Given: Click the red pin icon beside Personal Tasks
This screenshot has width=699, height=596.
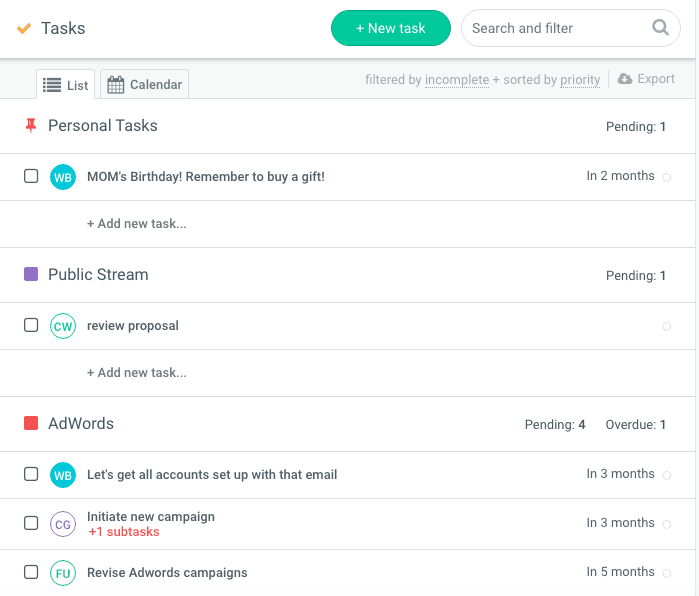Looking at the screenshot, I should click(30, 126).
